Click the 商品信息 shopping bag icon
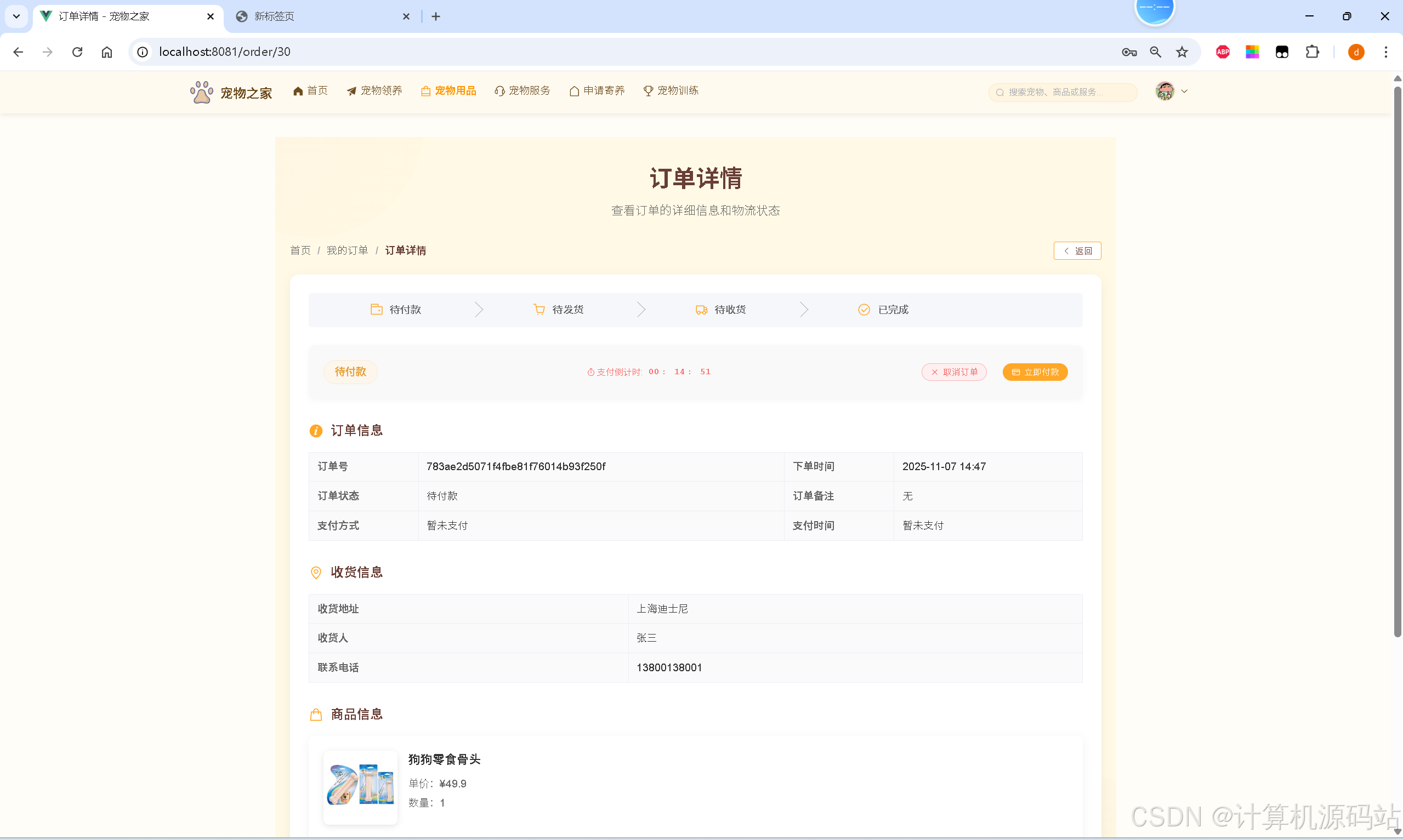The image size is (1403, 840). [316, 715]
